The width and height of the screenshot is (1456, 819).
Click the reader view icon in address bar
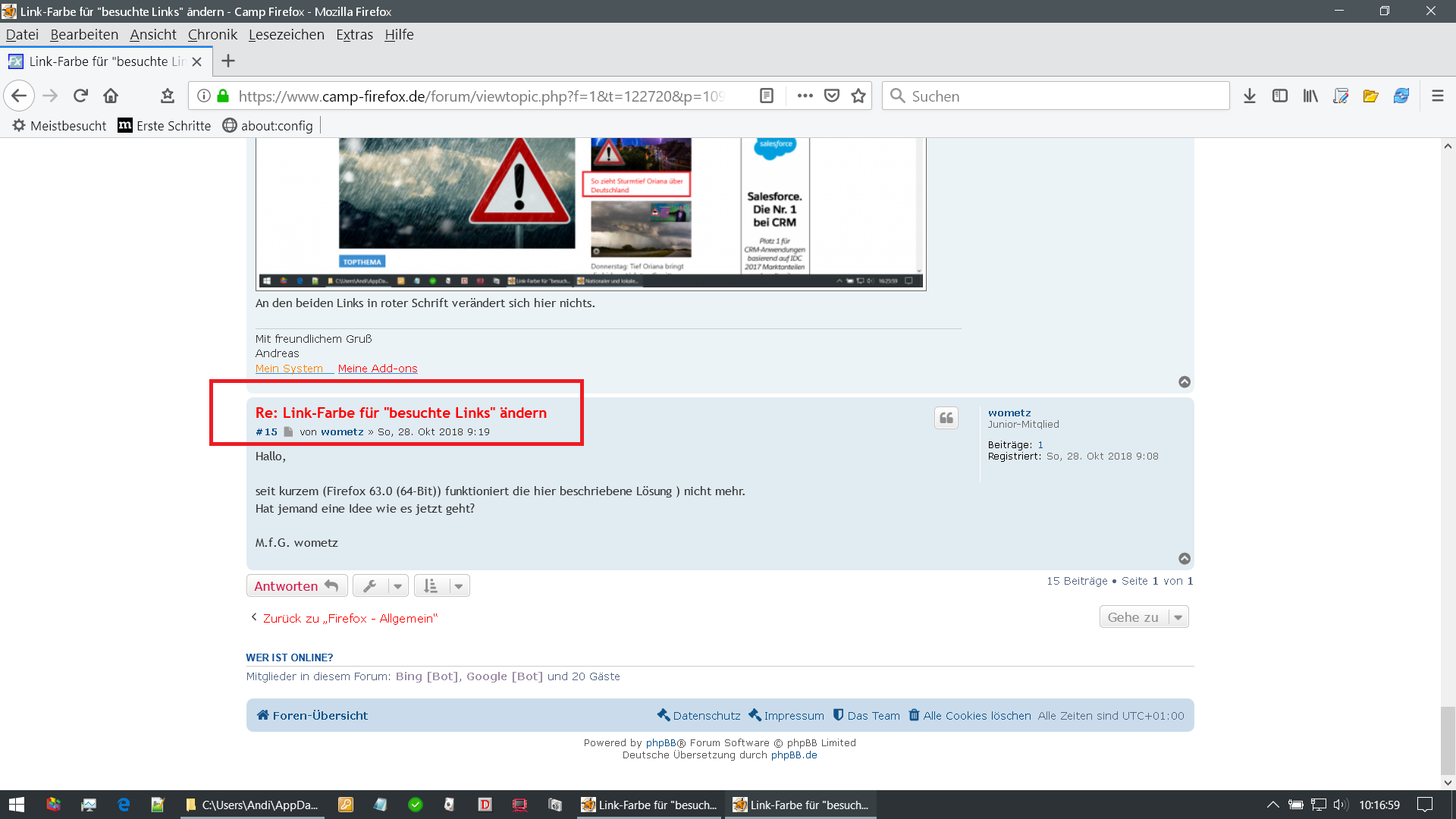(767, 96)
